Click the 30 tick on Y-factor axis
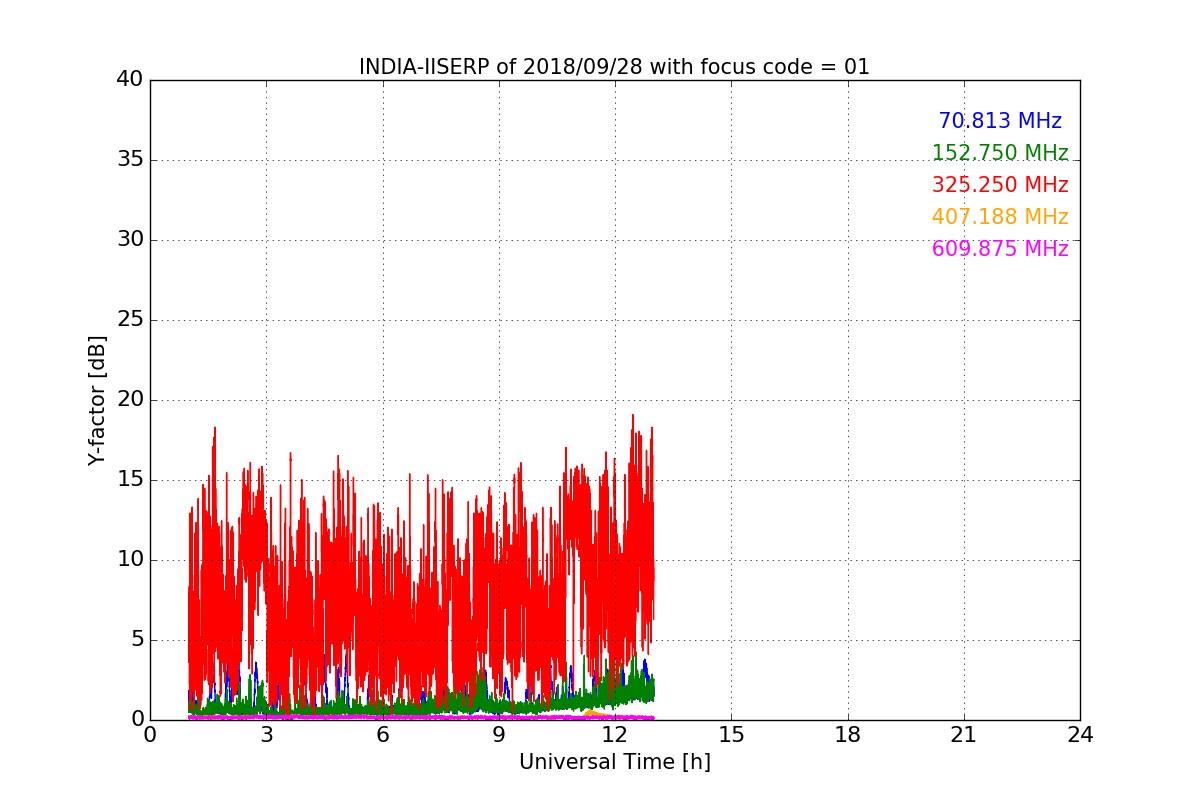Image resolution: width=1200 pixels, height=800 pixels. pos(130,240)
